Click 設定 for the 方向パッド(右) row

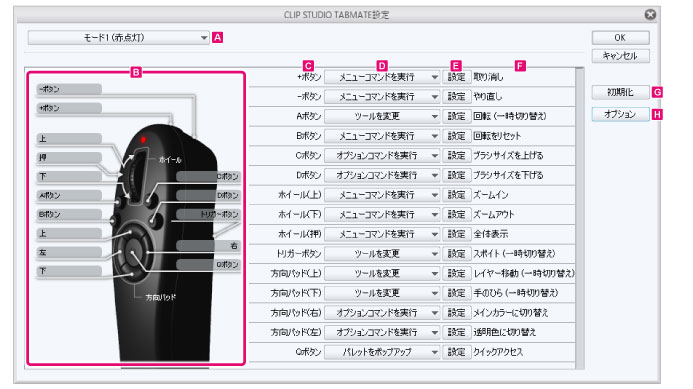[457, 313]
